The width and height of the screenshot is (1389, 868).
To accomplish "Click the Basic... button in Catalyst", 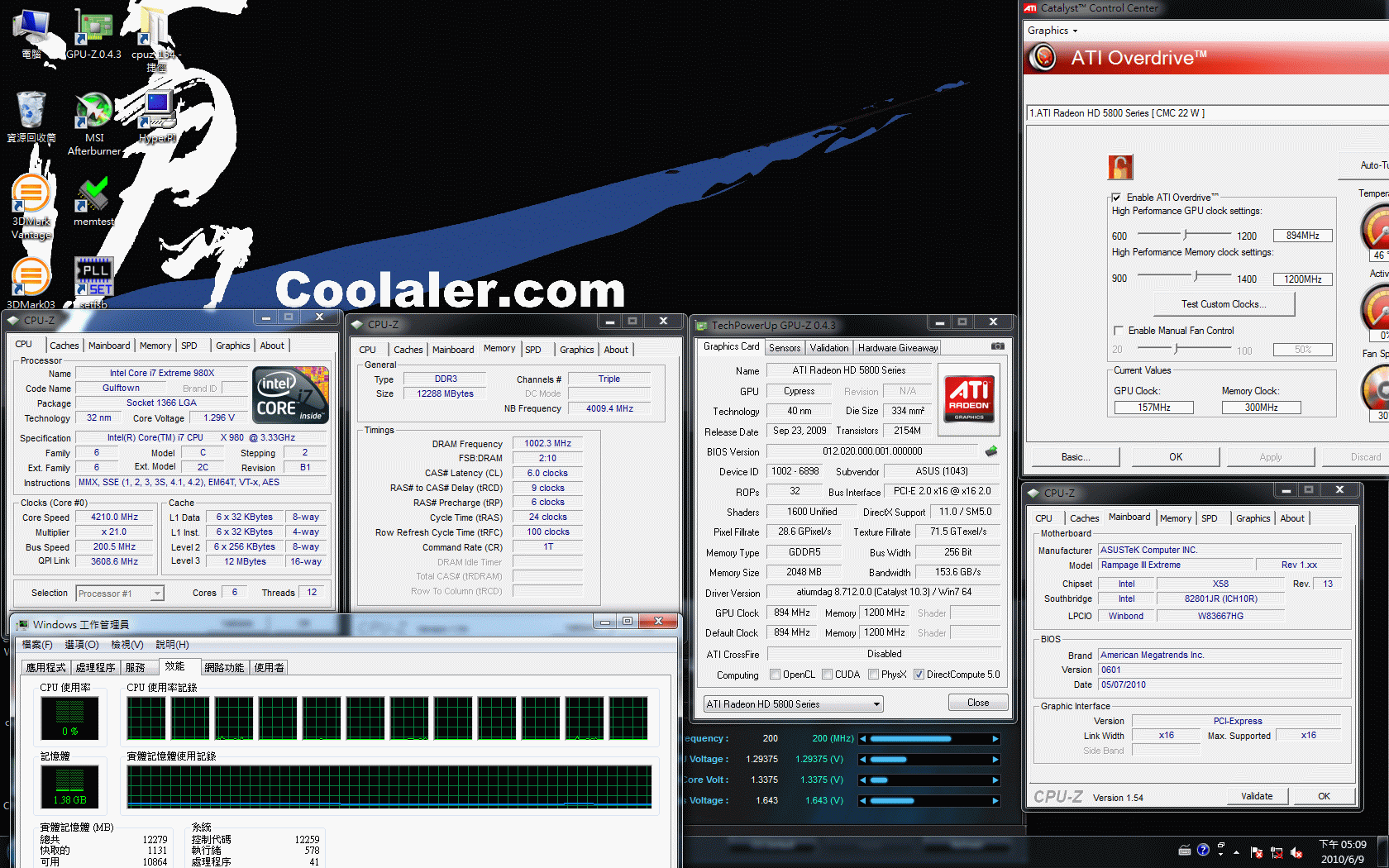I will click(x=1075, y=457).
